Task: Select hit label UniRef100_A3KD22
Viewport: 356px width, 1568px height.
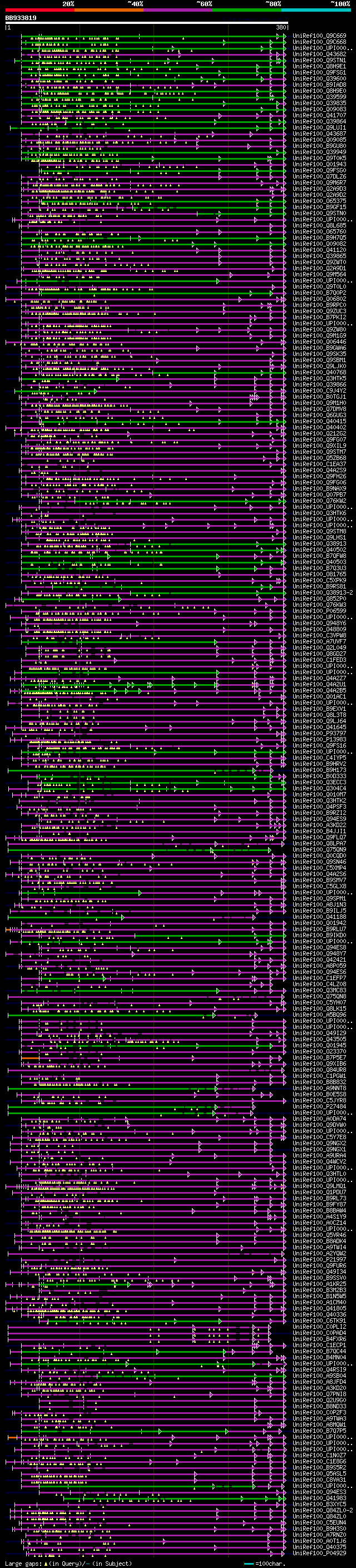Action: tap(319, 825)
